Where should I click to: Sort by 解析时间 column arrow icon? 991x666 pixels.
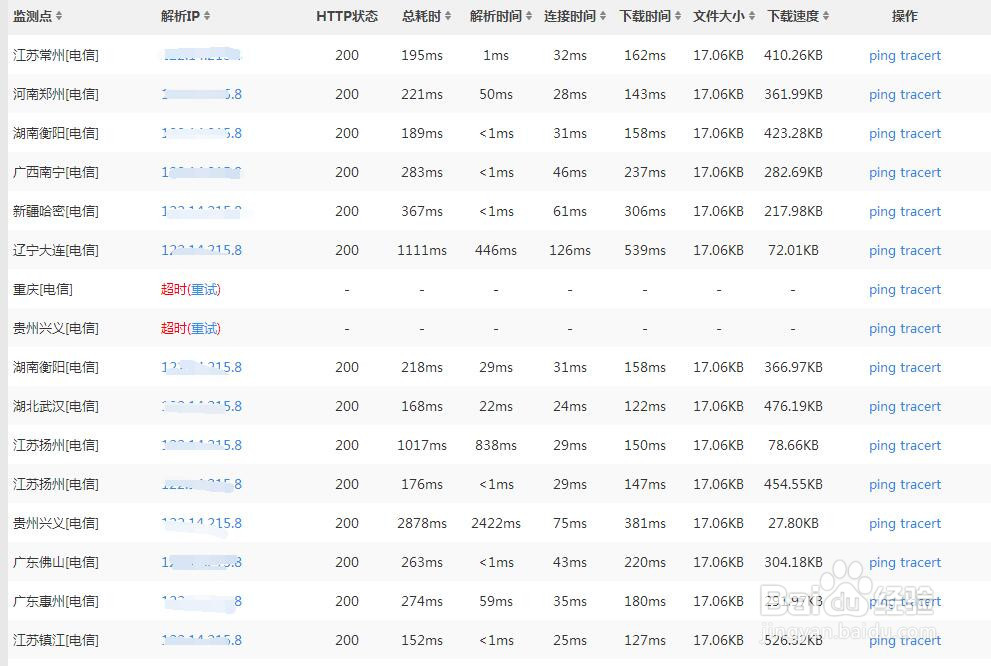point(529,16)
